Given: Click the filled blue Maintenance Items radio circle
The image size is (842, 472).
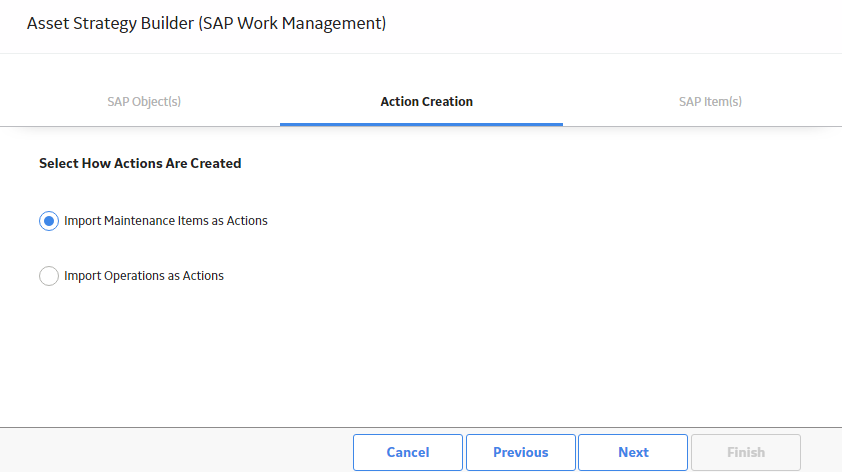Looking at the screenshot, I should pyautogui.click(x=48, y=221).
